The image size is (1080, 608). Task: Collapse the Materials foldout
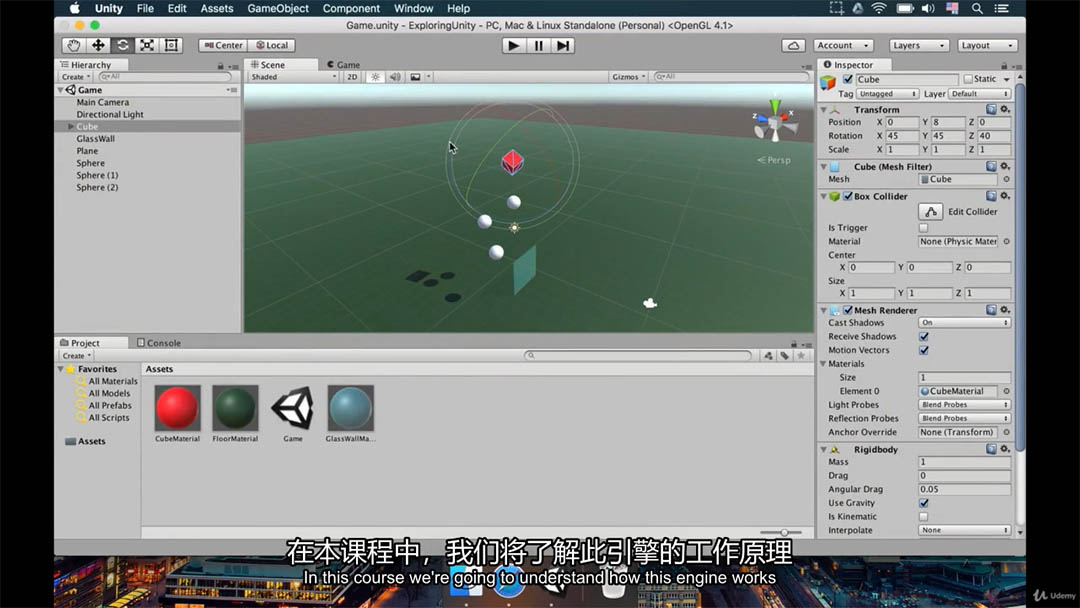coord(823,364)
